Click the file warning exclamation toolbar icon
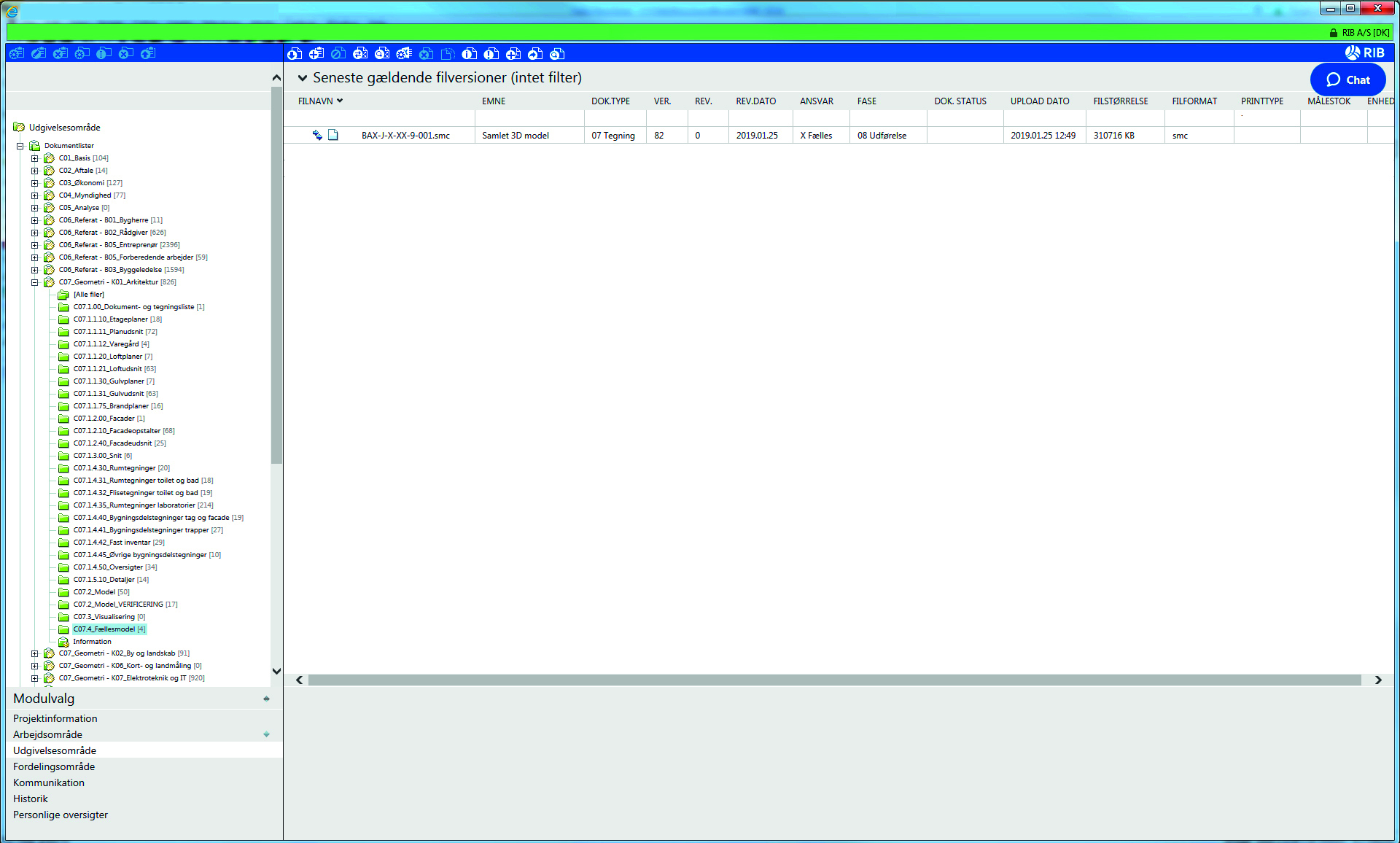This screenshot has width=1400, height=843. (491, 54)
